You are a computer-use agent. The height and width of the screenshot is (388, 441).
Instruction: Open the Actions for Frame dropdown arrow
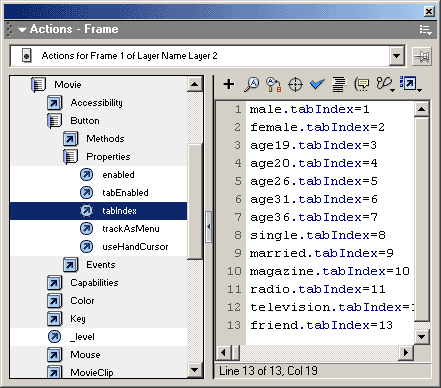point(397,56)
